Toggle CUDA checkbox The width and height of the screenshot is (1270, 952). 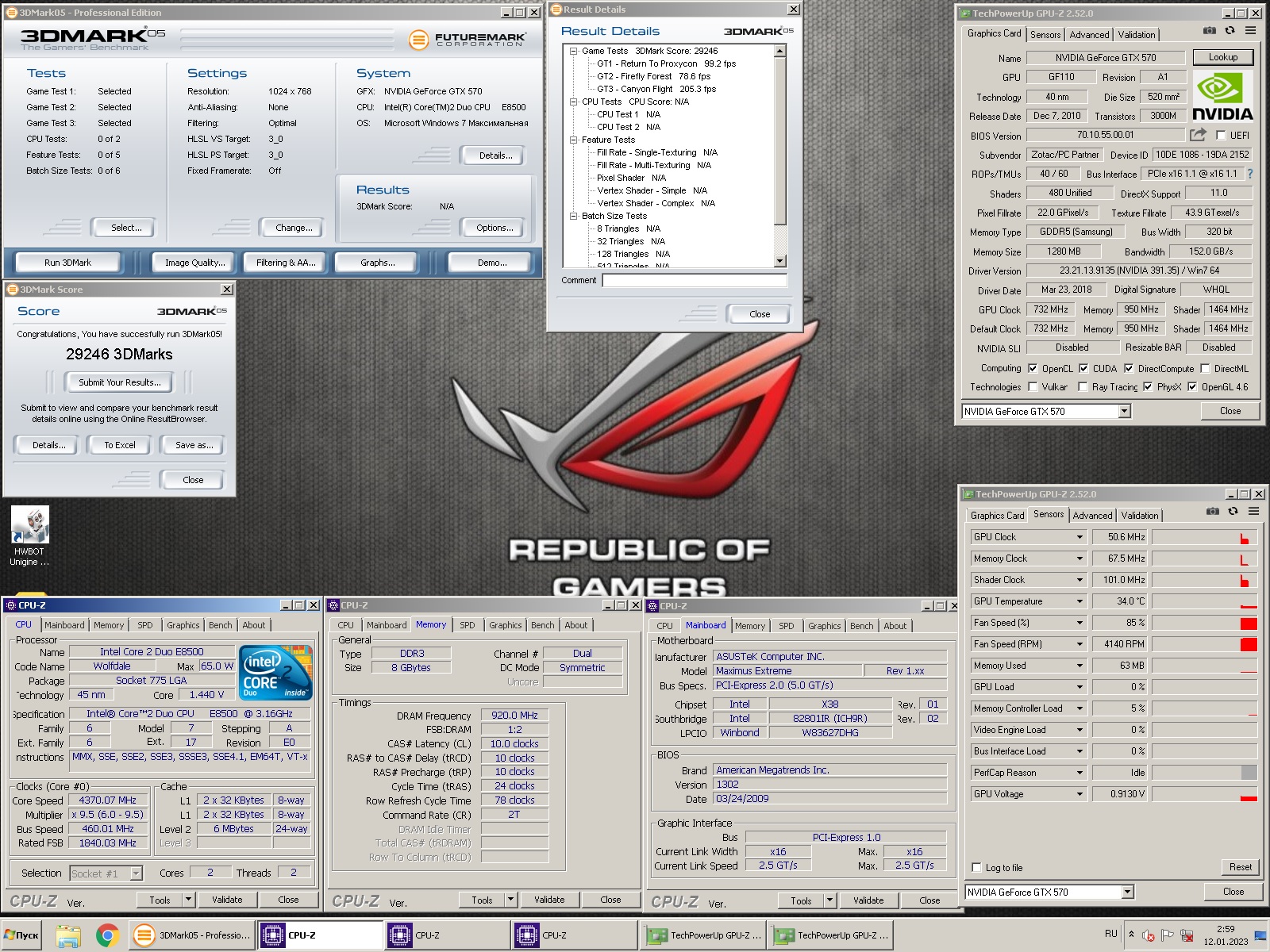[1083, 368]
